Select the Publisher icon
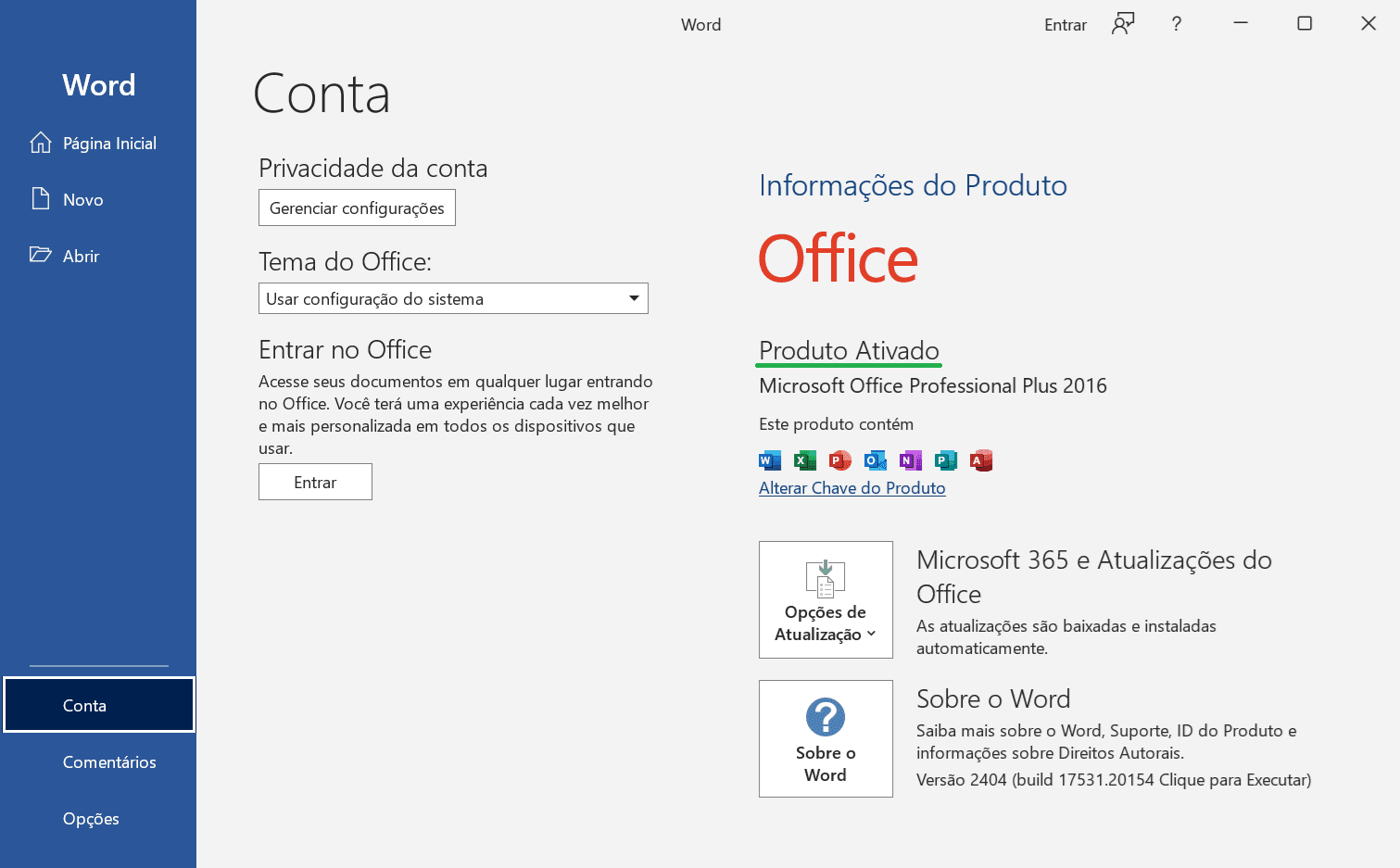 click(x=945, y=459)
